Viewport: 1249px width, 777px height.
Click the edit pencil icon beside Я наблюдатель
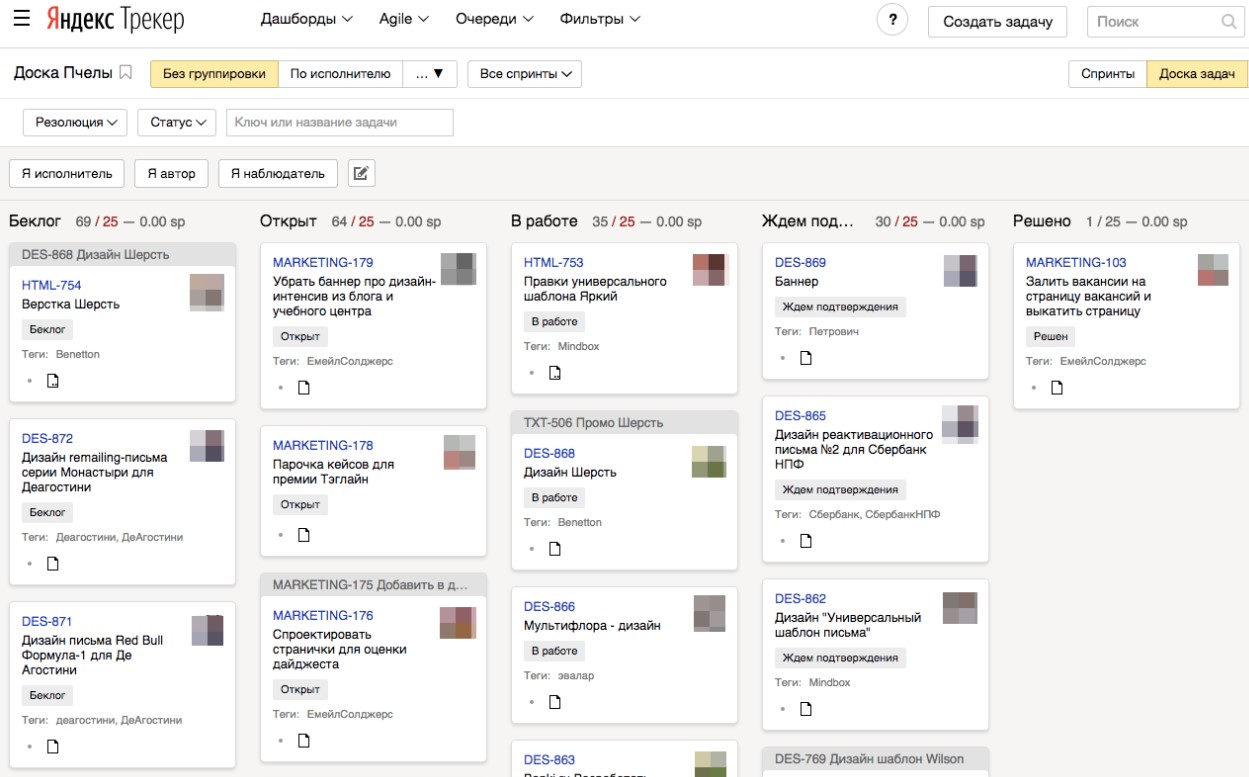tap(362, 173)
